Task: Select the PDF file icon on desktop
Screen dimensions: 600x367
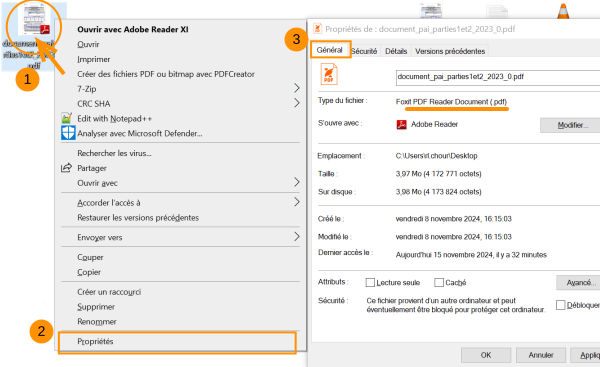Action: [x=34, y=20]
